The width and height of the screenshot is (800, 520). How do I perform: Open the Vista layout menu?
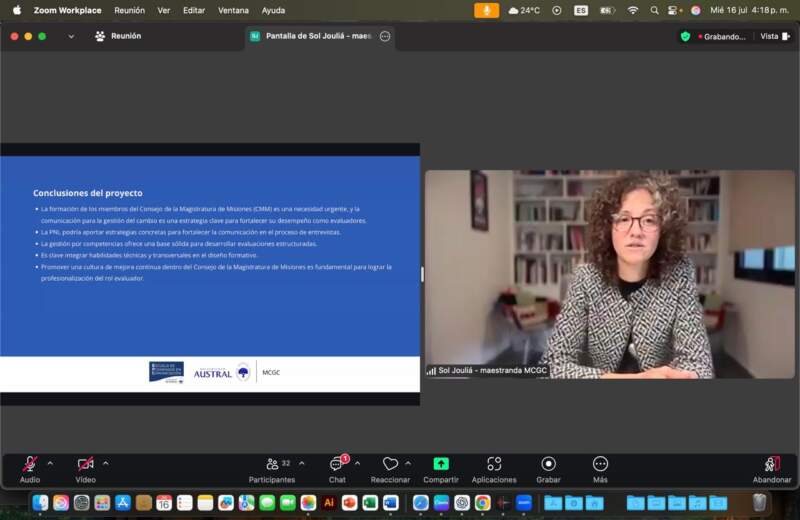point(775,36)
